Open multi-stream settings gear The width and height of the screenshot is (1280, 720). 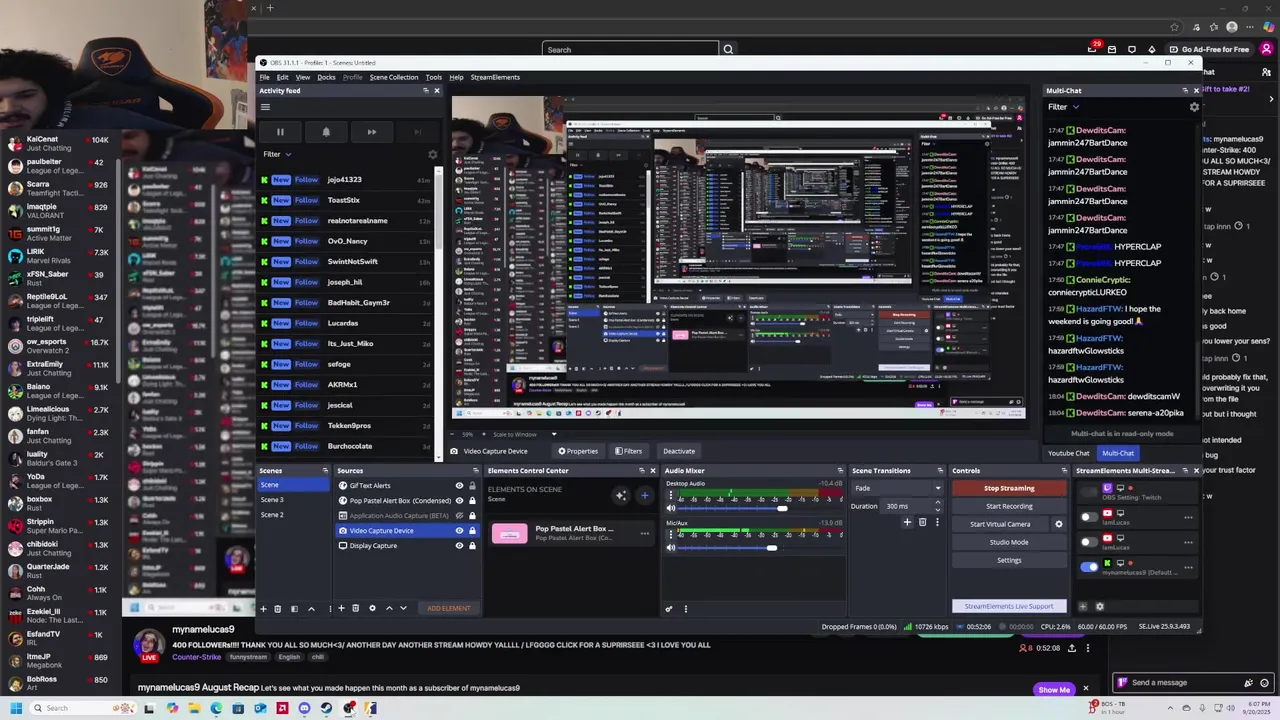pos(1099,606)
